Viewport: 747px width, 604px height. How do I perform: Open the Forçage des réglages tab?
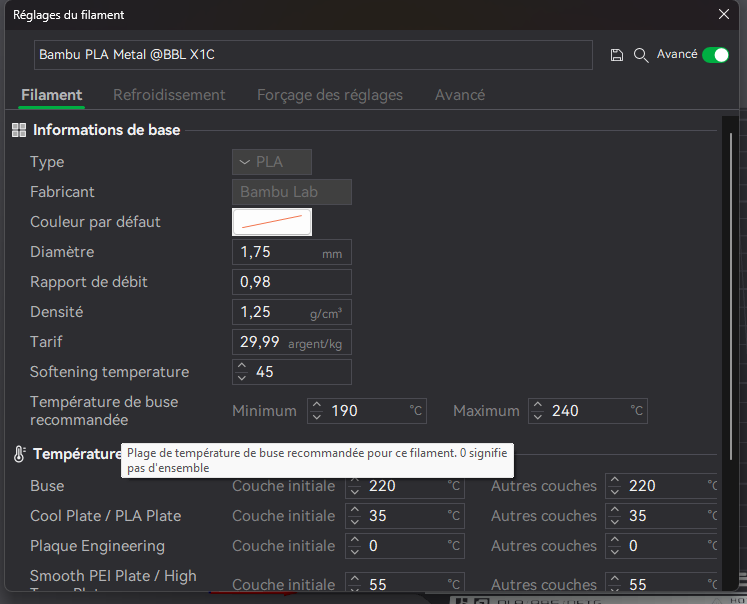point(330,95)
